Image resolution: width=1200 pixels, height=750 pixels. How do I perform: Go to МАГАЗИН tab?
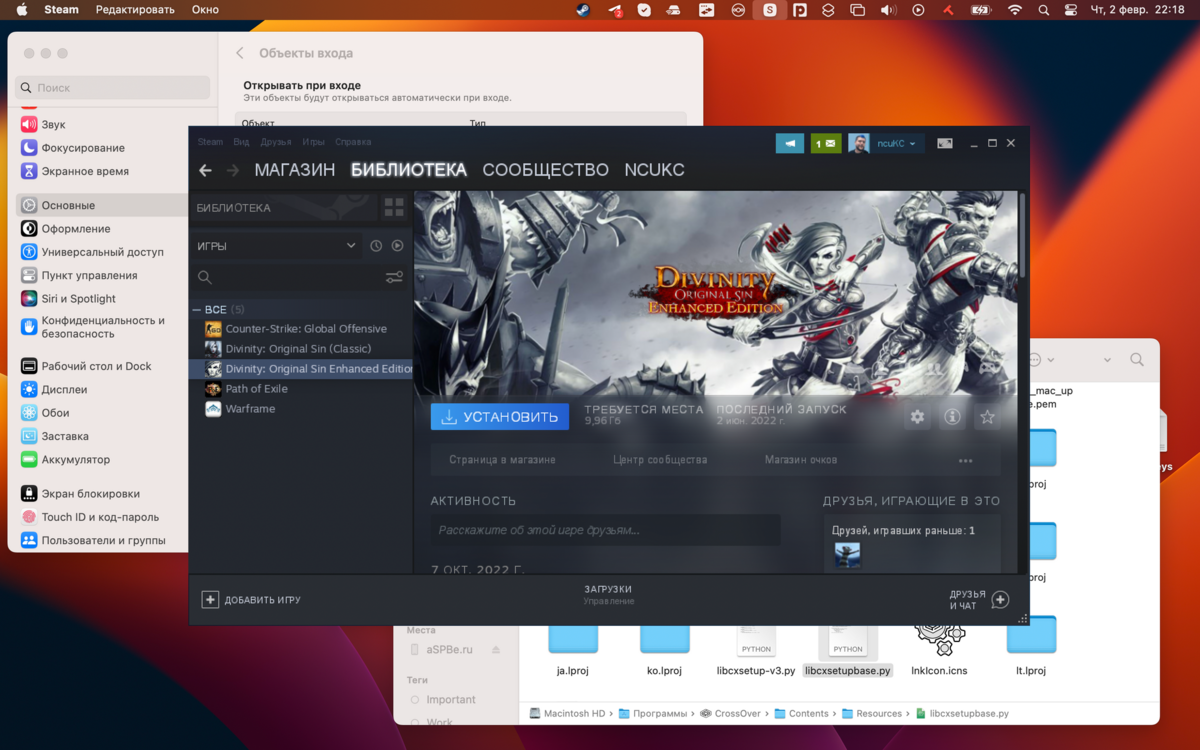click(x=294, y=170)
